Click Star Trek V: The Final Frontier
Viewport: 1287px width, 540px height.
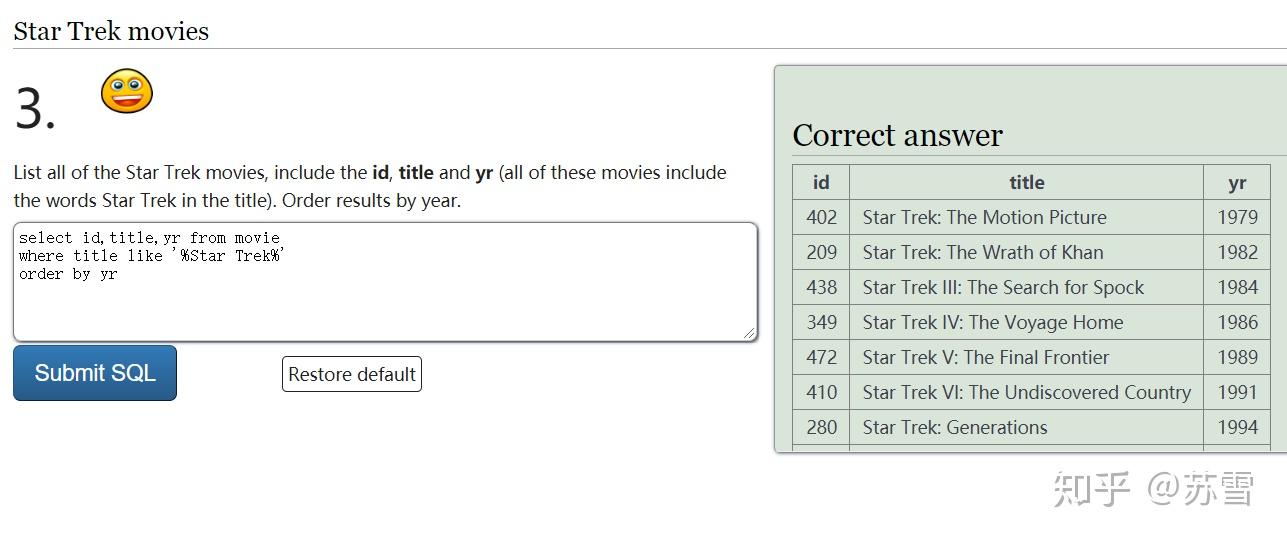[985, 357]
